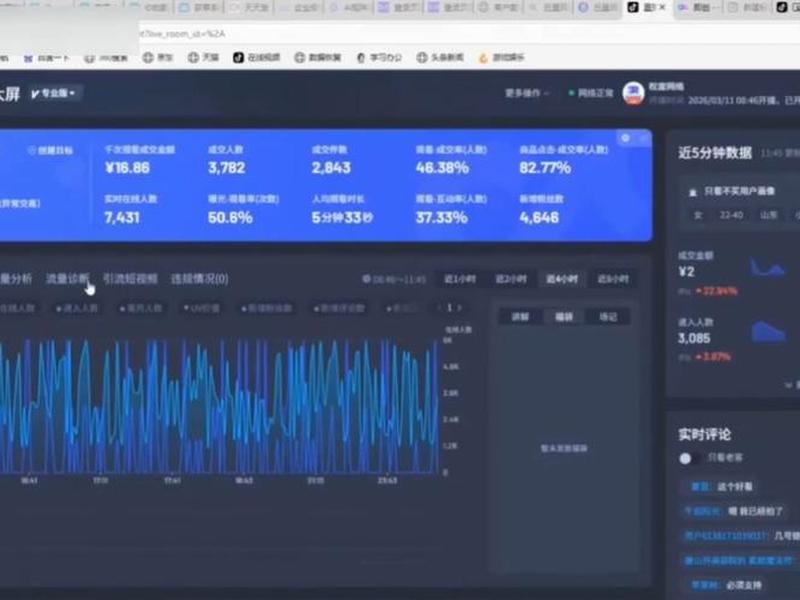Open the 游戏娱乐 flame bookmark
The image size is (800, 600).
click(502, 57)
